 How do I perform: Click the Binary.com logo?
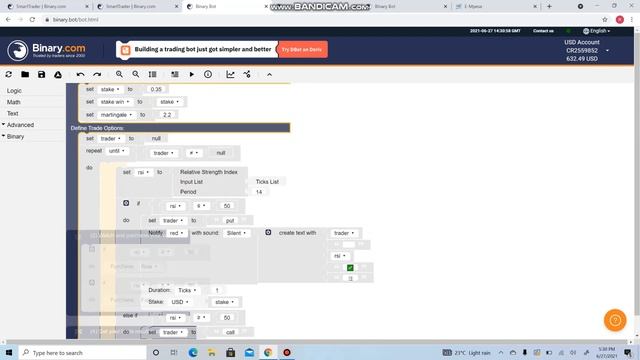46,50
